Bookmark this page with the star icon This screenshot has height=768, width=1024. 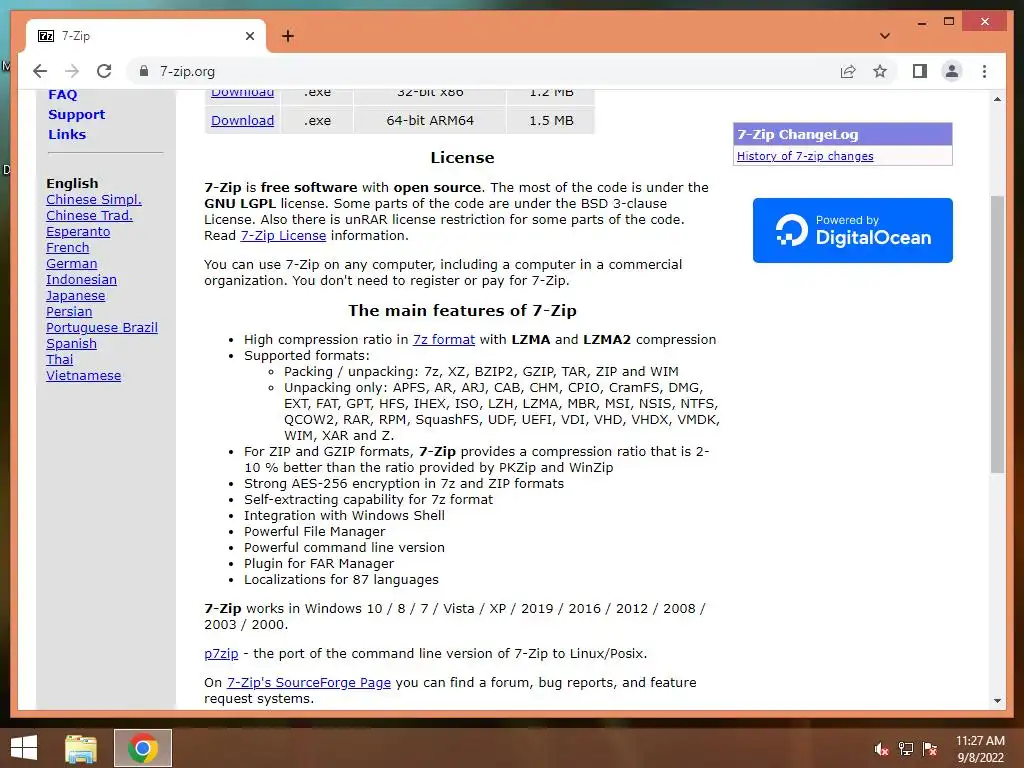[x=880, y=71]
